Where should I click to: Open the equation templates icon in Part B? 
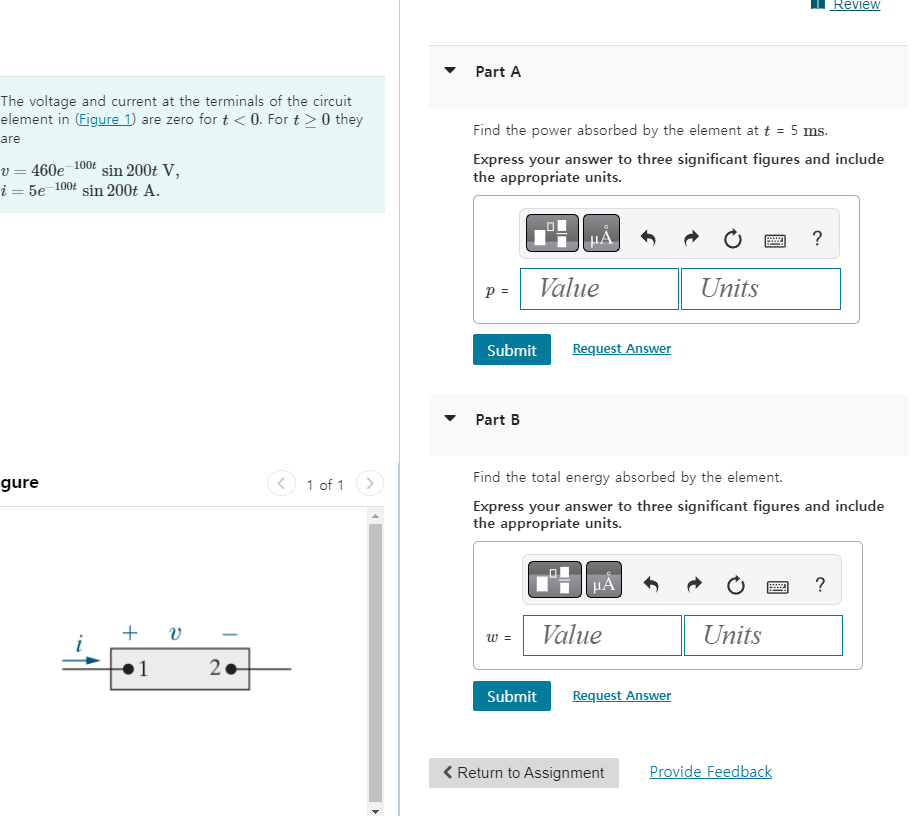tap(554, 579)
